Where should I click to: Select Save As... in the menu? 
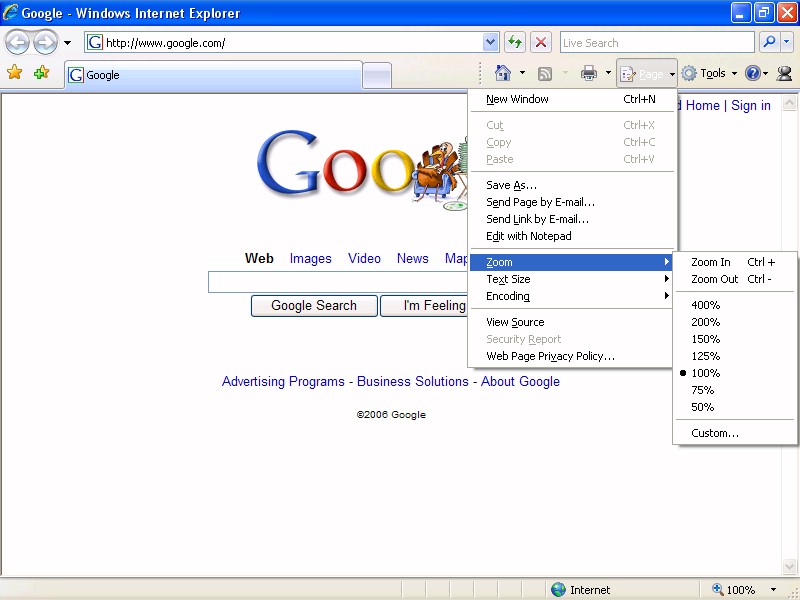click(571, 185)
